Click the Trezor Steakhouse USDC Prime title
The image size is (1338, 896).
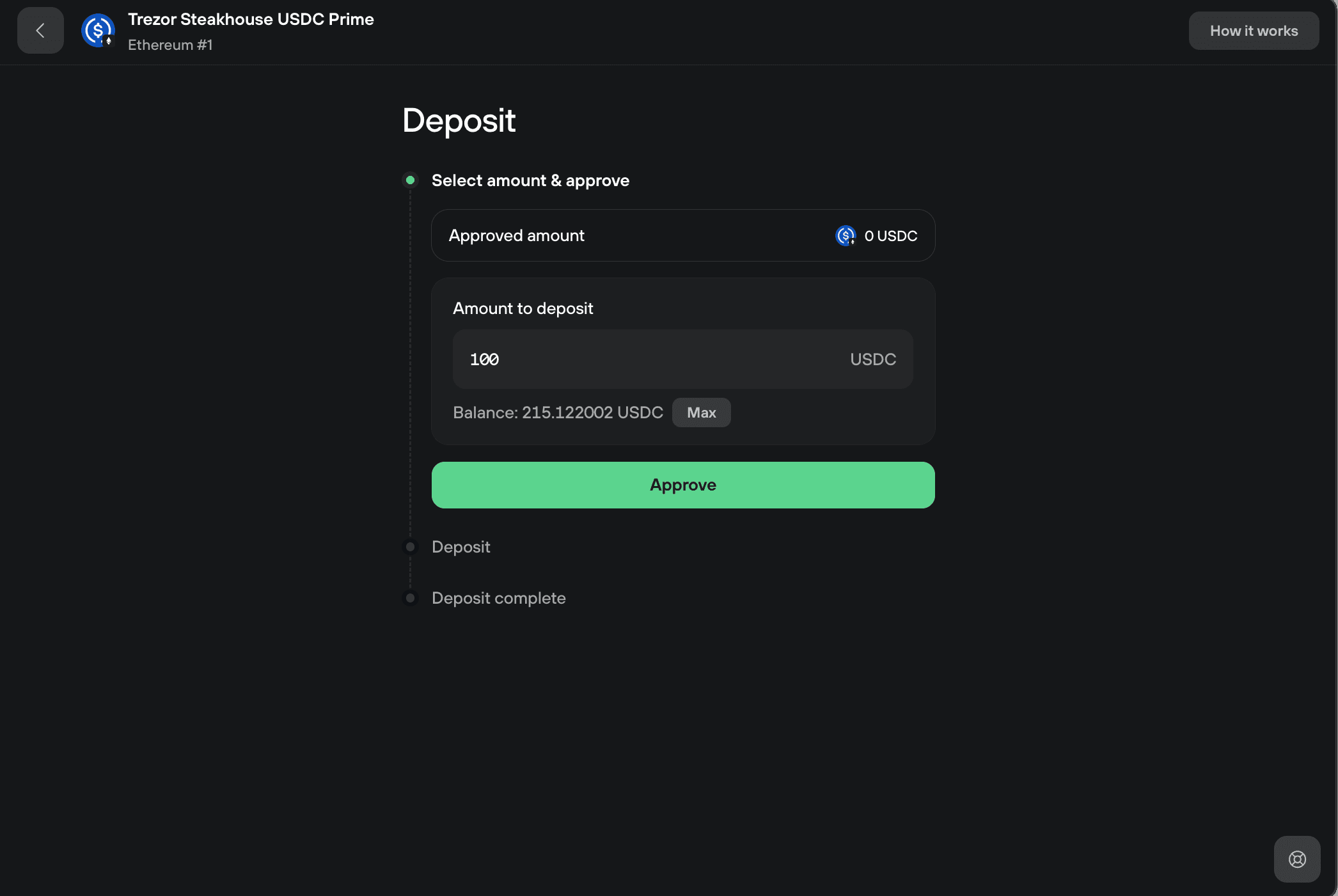251,19
